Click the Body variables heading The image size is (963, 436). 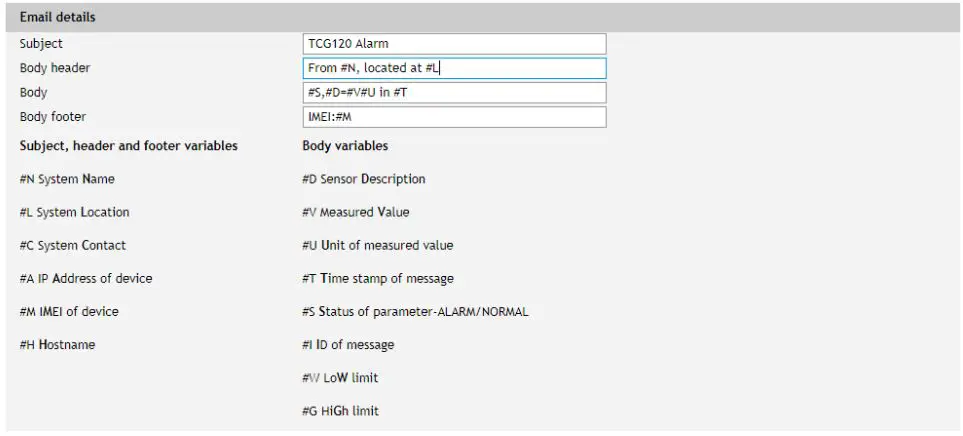tap(345, 146)
